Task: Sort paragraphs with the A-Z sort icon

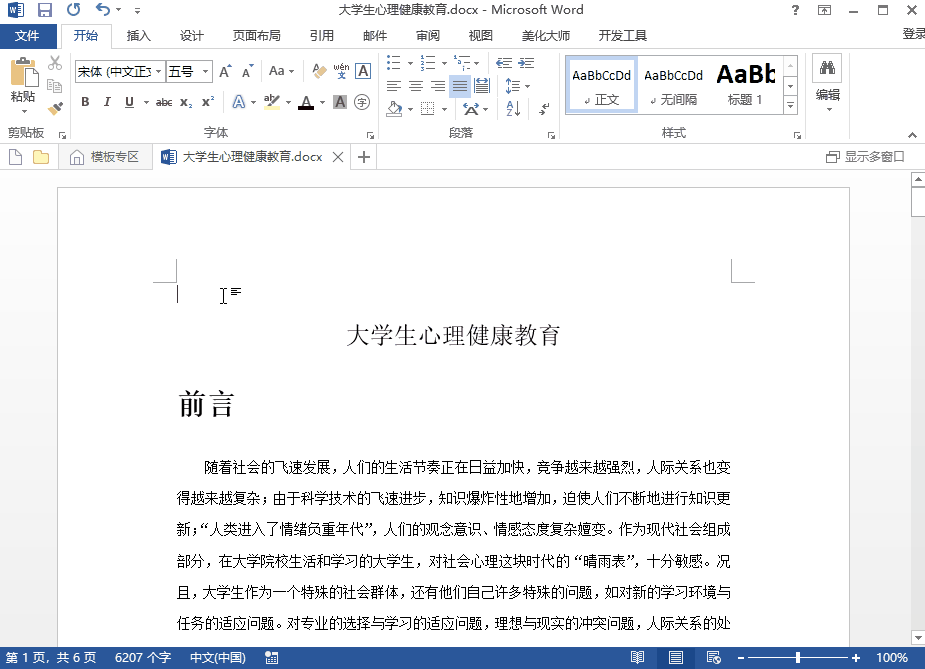Action: [x=513, y=108]
